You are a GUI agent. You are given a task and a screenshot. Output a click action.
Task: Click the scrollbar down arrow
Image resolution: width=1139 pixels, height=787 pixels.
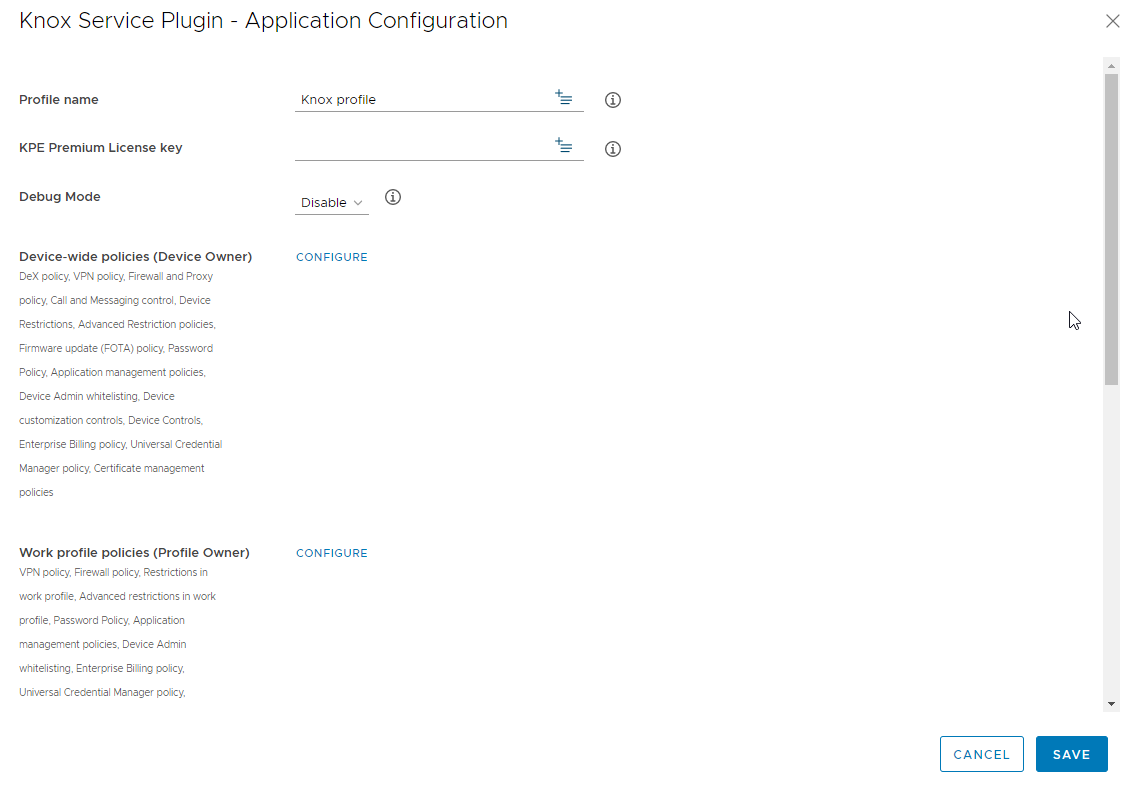point(1111,703)
